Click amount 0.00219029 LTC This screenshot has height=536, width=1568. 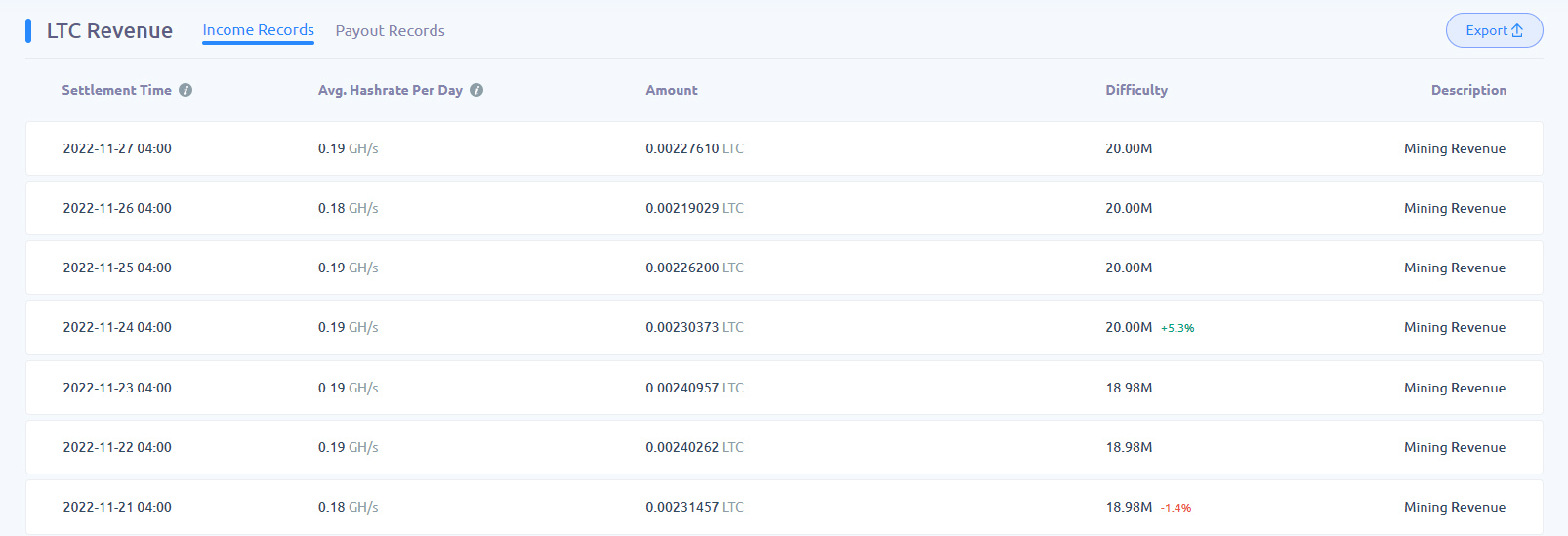pyautogui.click(x=694, y=208)
